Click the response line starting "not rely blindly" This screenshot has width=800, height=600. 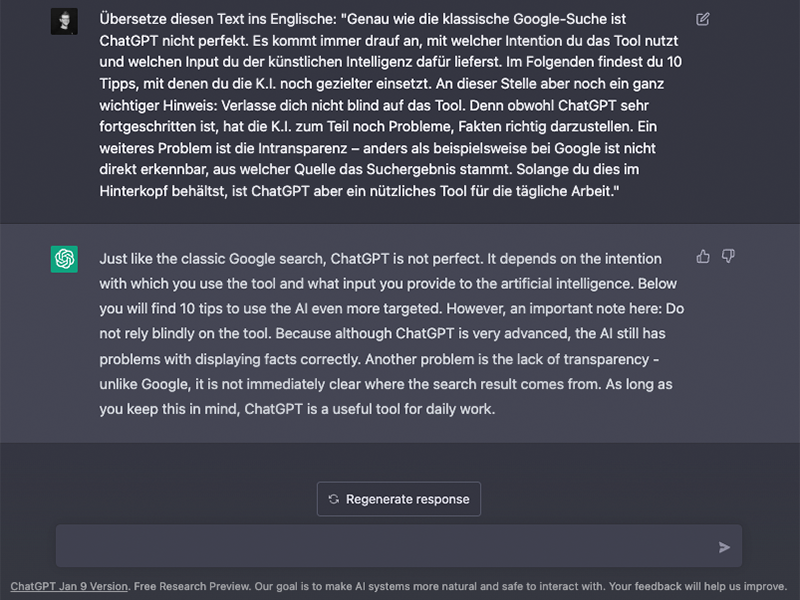(380, 333)
